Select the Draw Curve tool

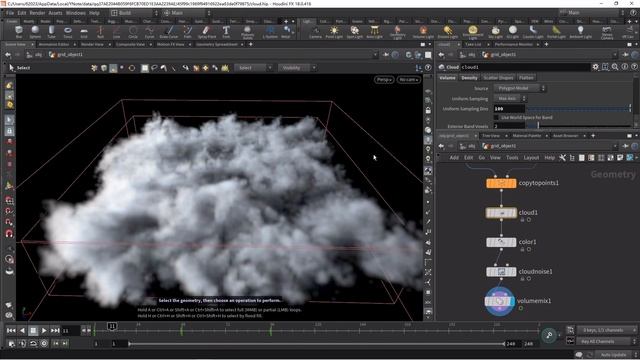[x=169, y=31]
